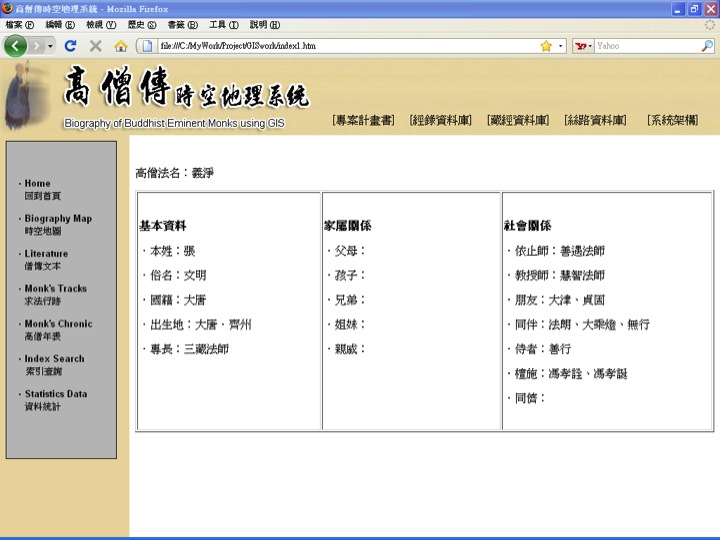Image resolution: width=720 pixels, height=540 pixels.
Task: Open the 書籤 (B) menu
Action: [x=183, y=25]
